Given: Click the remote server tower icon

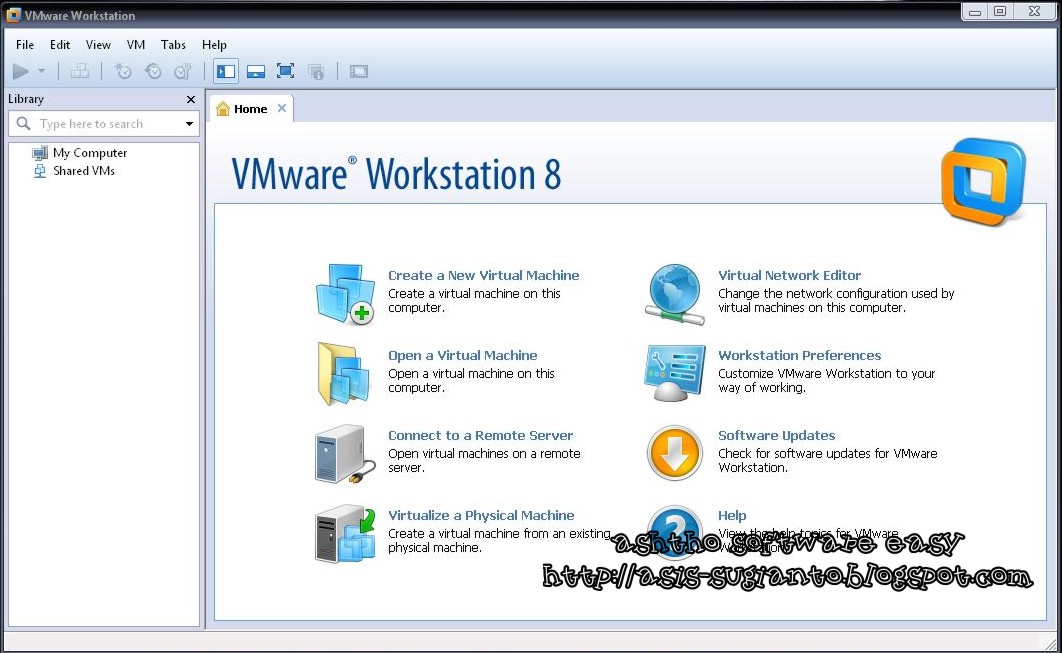Looking at the screenshot, I should point(345,454).
